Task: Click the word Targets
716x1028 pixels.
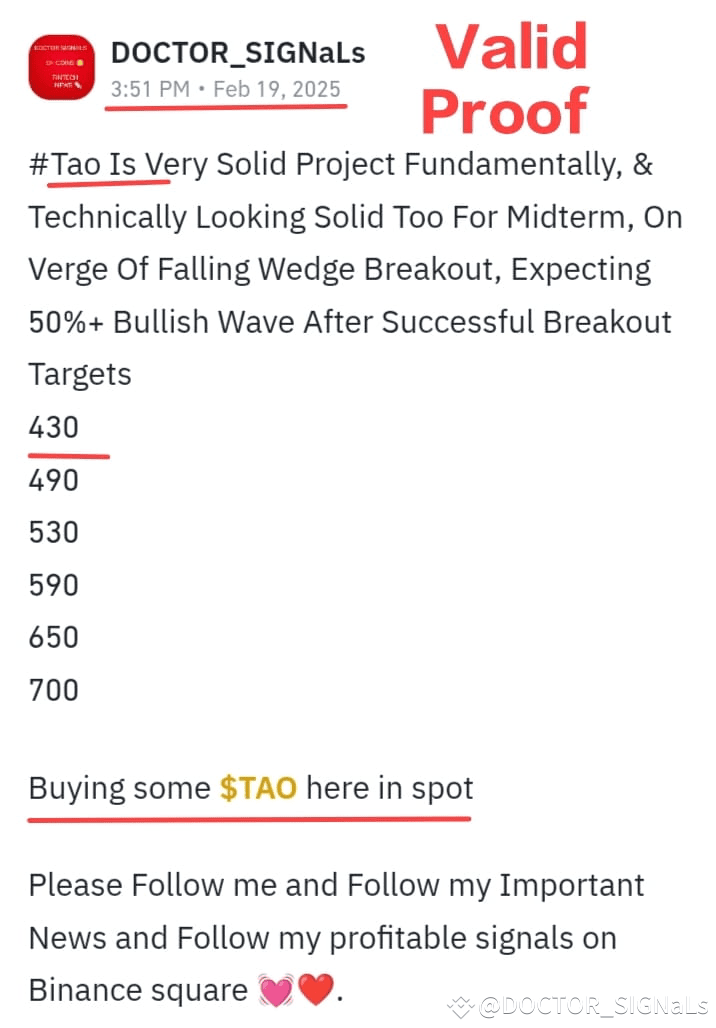Action: (80, 375)
